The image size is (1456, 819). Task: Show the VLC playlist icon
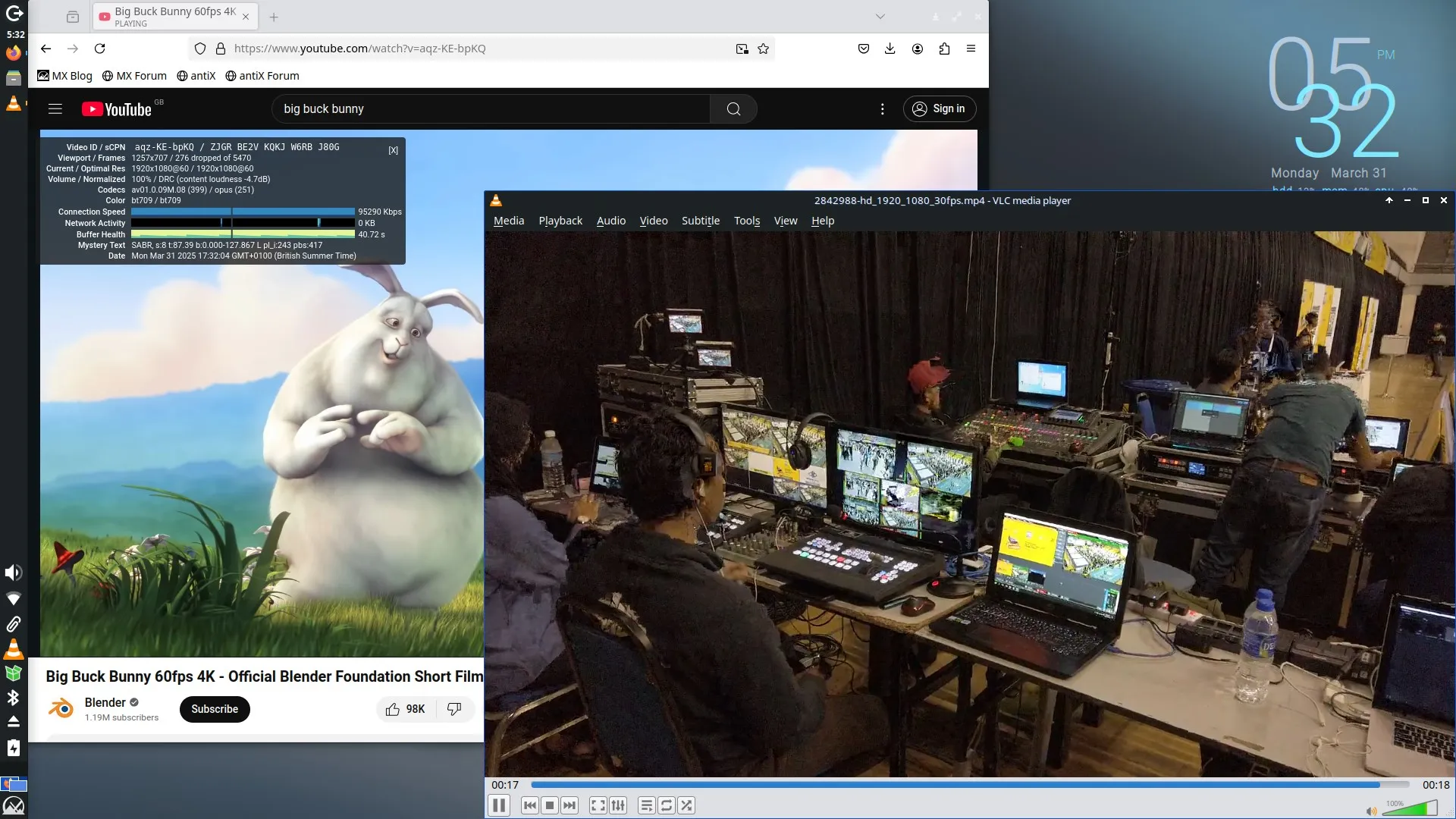click(x=647, y=805)
